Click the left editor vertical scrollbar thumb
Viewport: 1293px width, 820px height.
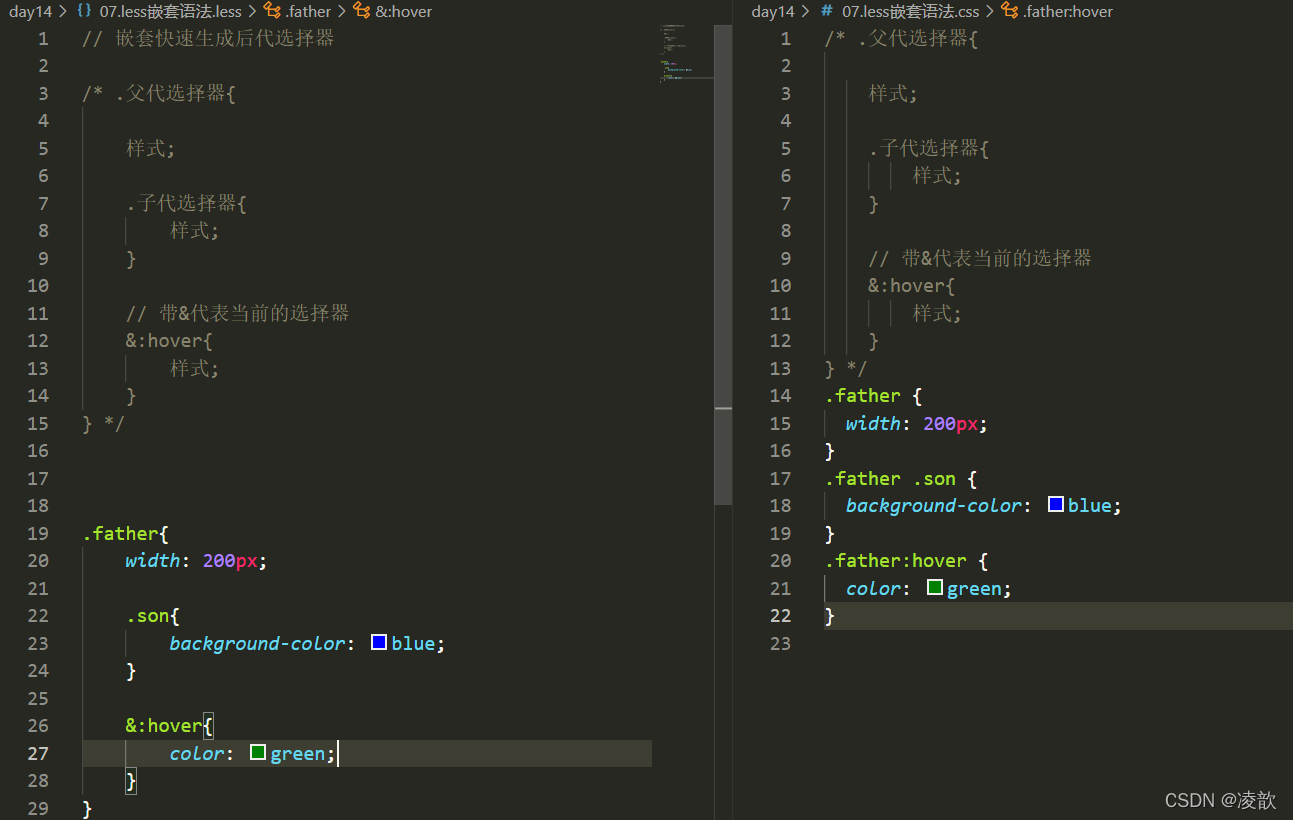click(723, 265)
